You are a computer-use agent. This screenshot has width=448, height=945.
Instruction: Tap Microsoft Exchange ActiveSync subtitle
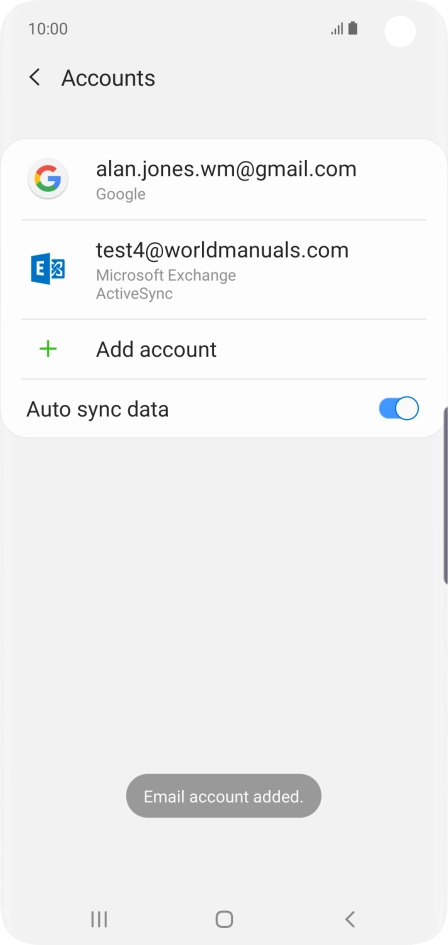tap(166, 284)
